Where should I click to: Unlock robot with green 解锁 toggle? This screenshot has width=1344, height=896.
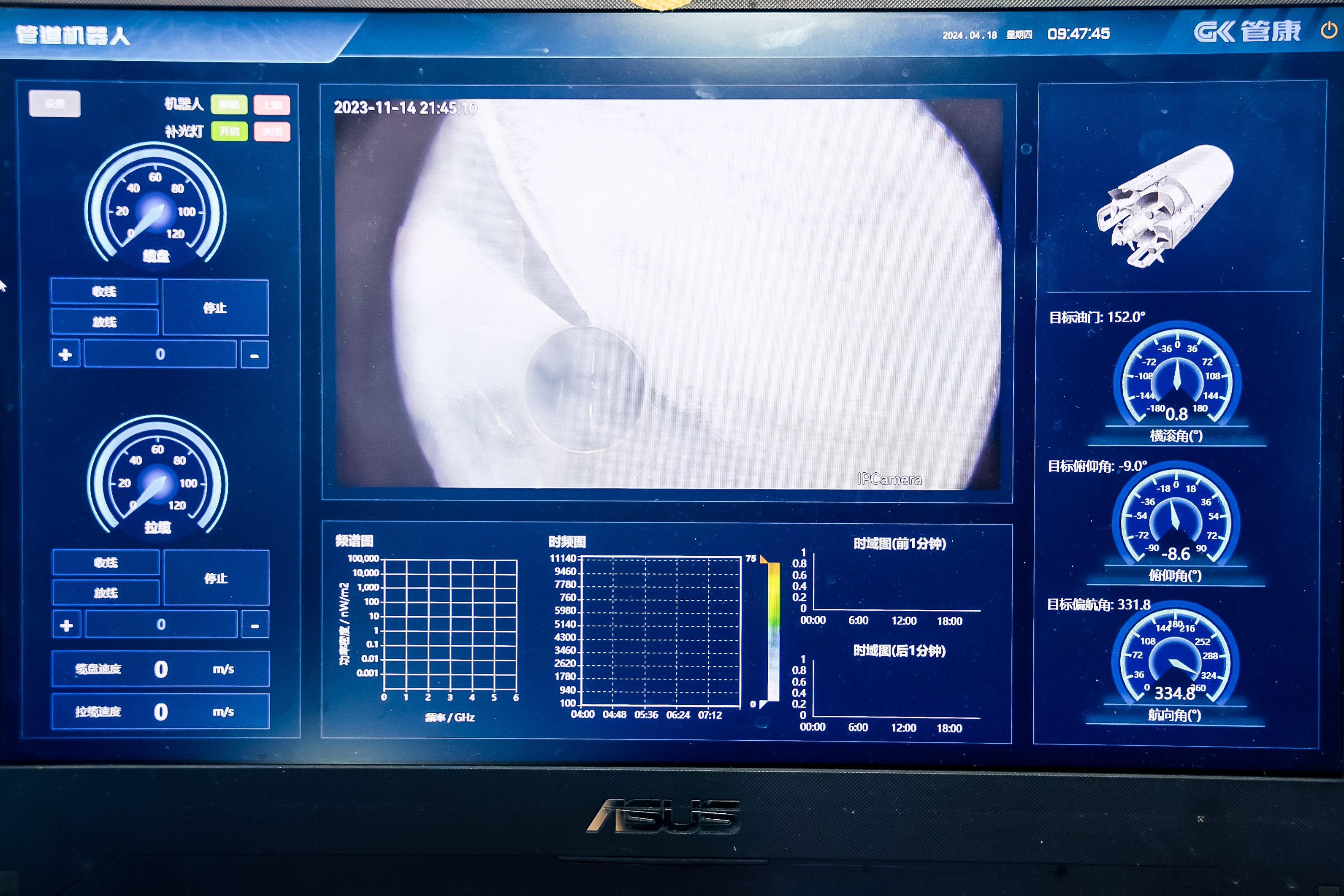[228, 105]
